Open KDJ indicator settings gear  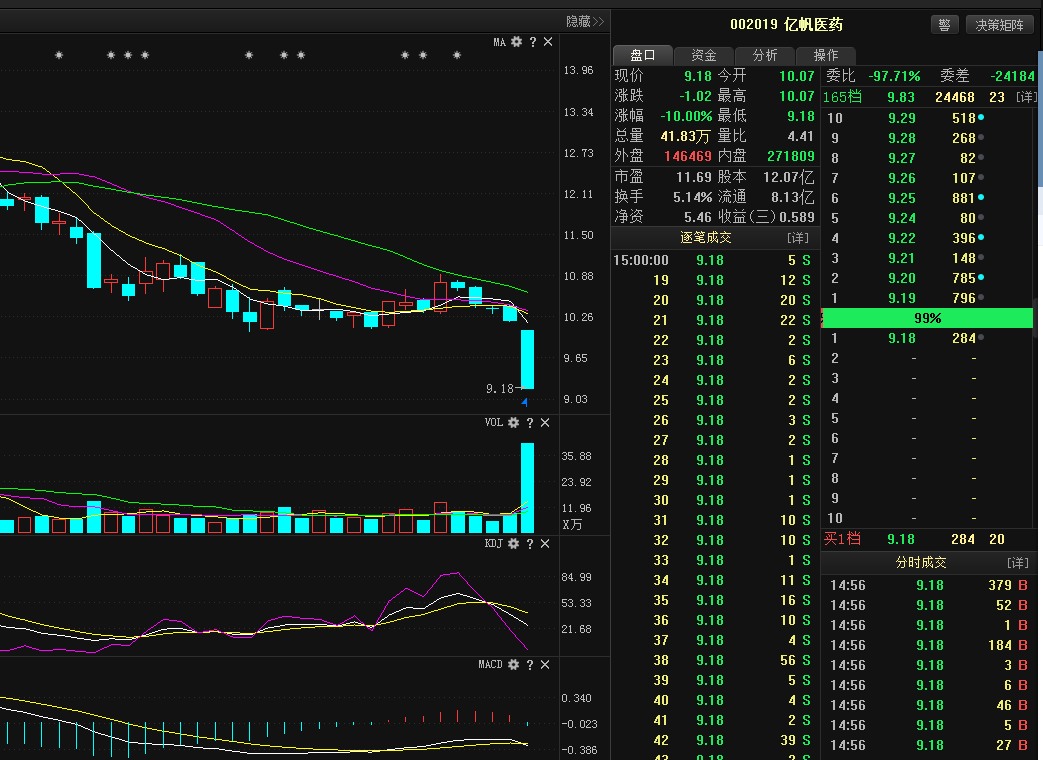514,543
